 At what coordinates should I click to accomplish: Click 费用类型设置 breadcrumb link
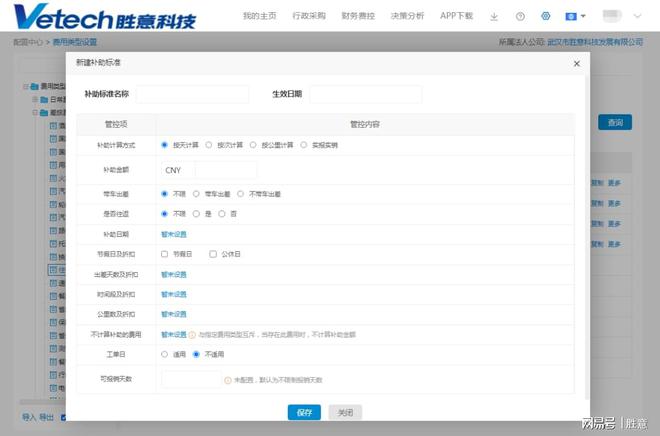[x=75, y=42]
